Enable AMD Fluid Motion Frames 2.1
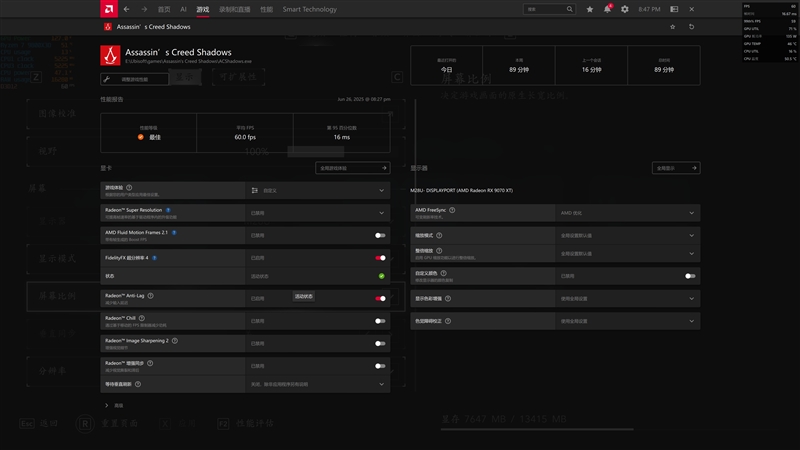This screenshot has height=450, width=800. coord(380,236)
